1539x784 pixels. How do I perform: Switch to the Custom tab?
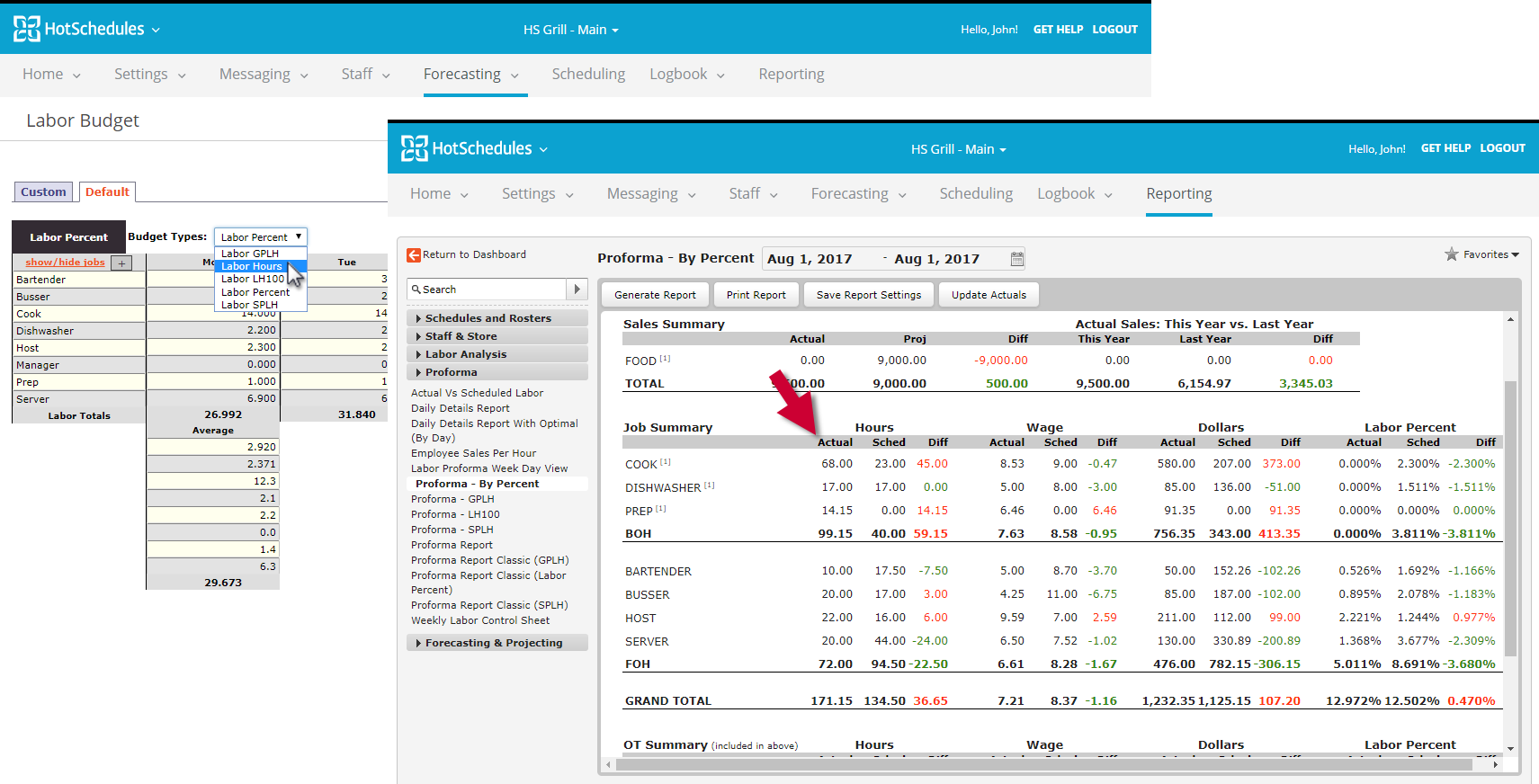(x=43, y=192)
